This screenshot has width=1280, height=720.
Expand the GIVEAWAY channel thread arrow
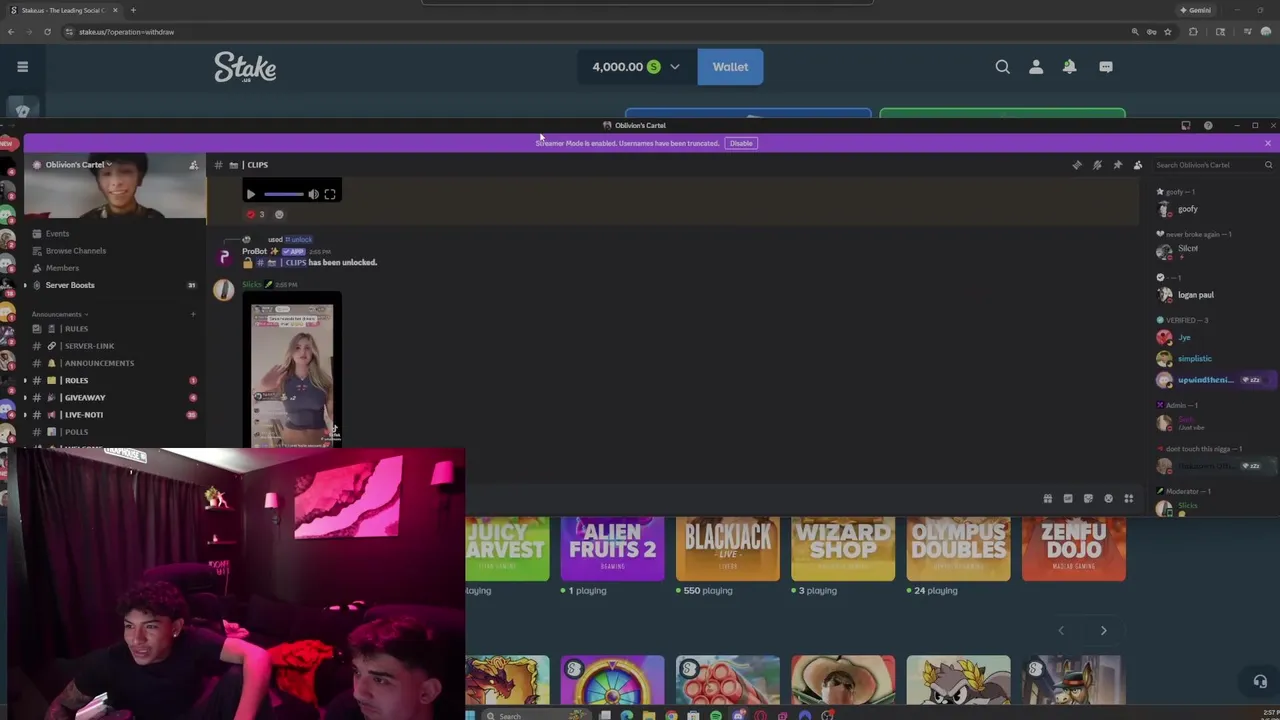25,397
